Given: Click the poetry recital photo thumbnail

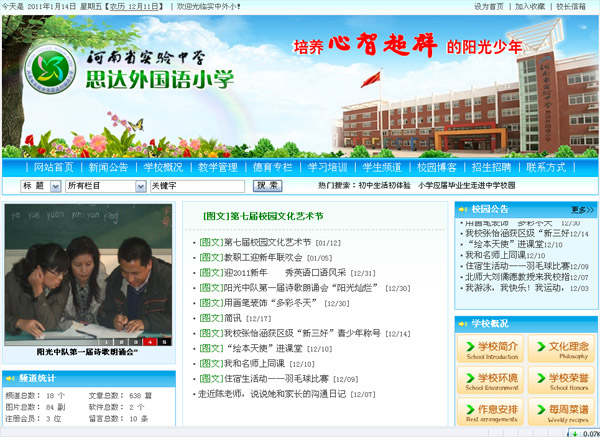Looking at the screenshot, I should (x=87, y=273).
